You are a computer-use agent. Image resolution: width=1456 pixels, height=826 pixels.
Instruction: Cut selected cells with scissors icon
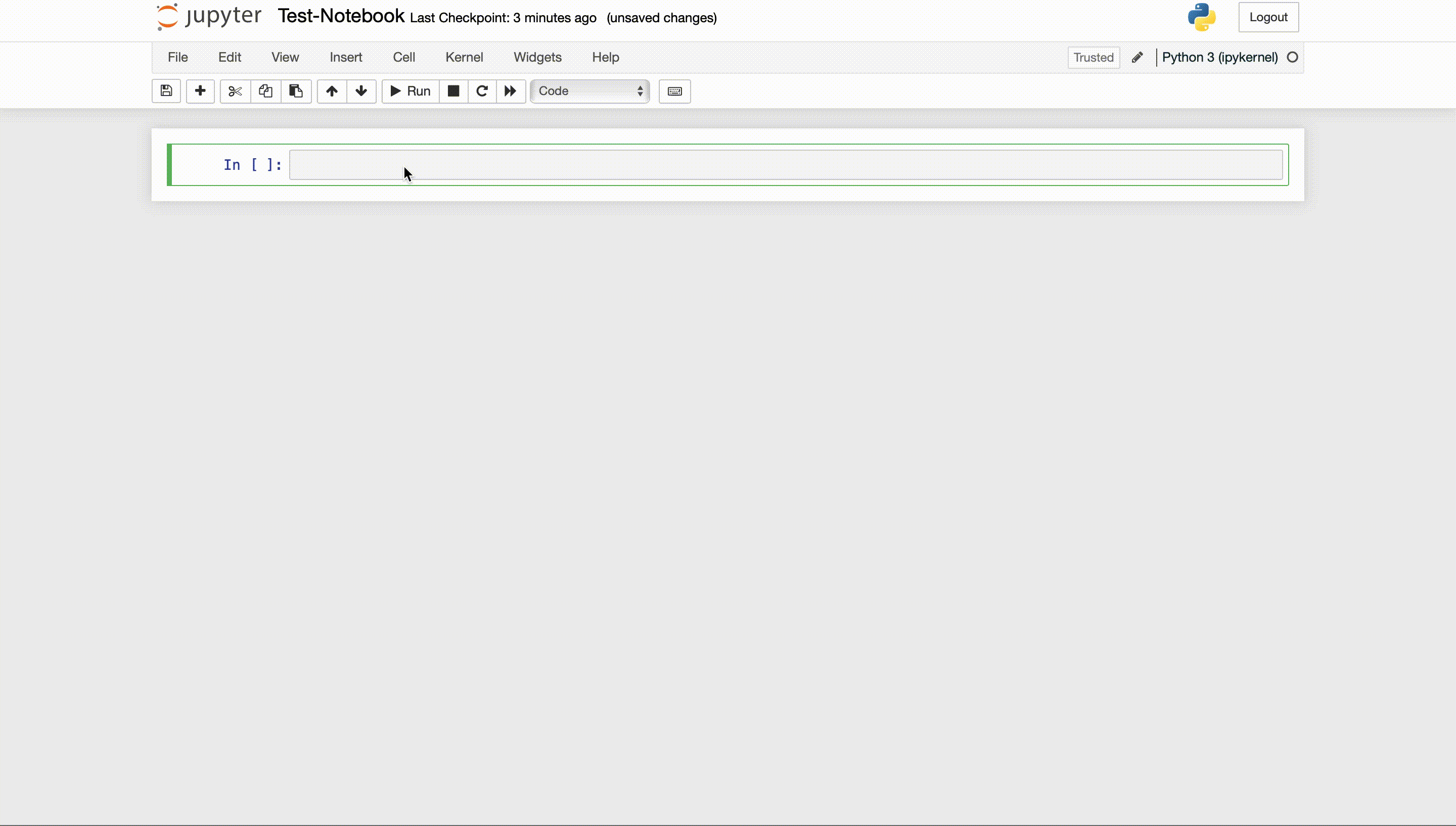[x=235, y=91]
